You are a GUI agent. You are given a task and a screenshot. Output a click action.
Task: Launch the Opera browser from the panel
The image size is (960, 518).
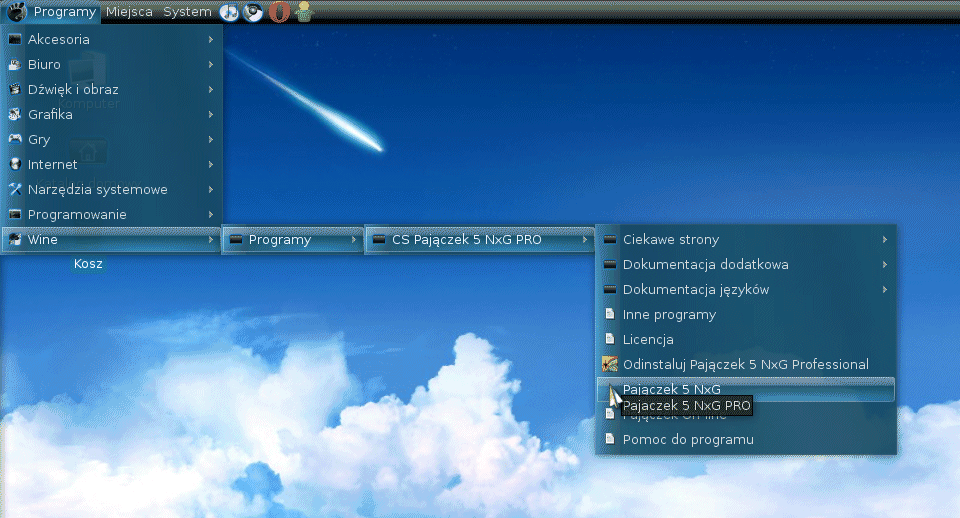pyautogui.click(x=279, y=12)
